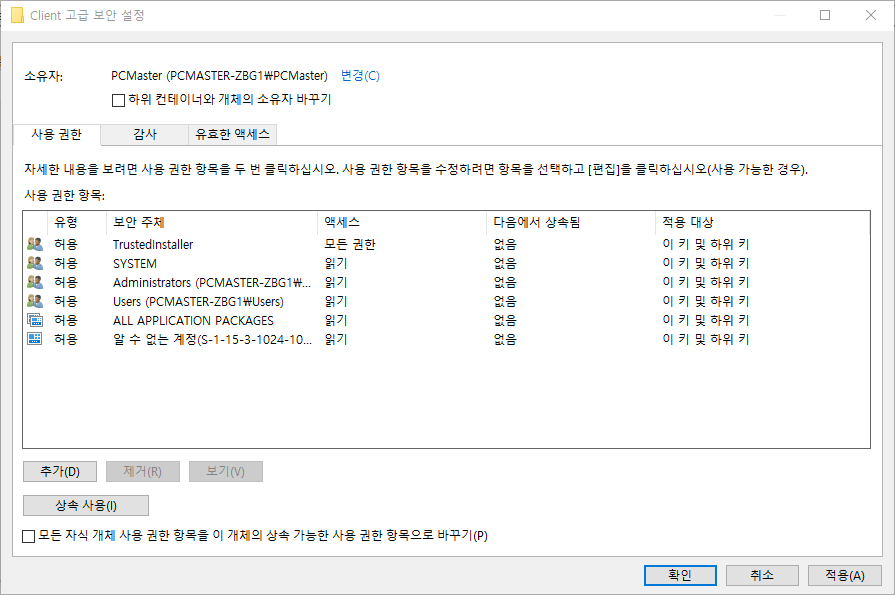Close the Client 고급 보안 설정 dialog
895x595 pixels.
point(870,15)
